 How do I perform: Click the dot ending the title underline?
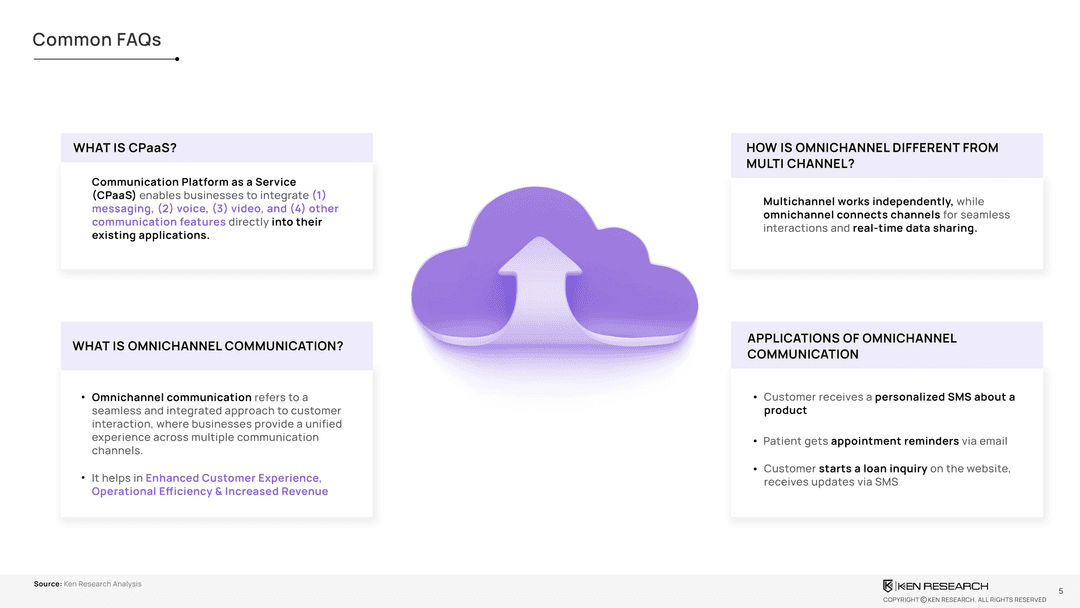(177, 59)
